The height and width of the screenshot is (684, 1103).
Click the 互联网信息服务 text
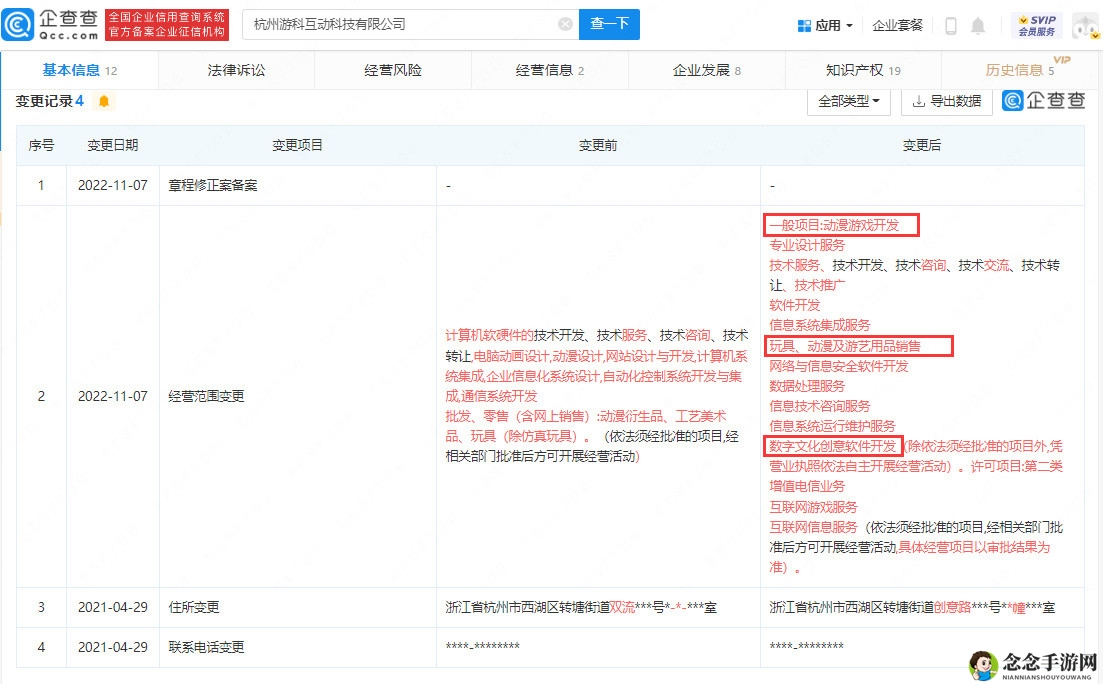(x=813, y=528)
